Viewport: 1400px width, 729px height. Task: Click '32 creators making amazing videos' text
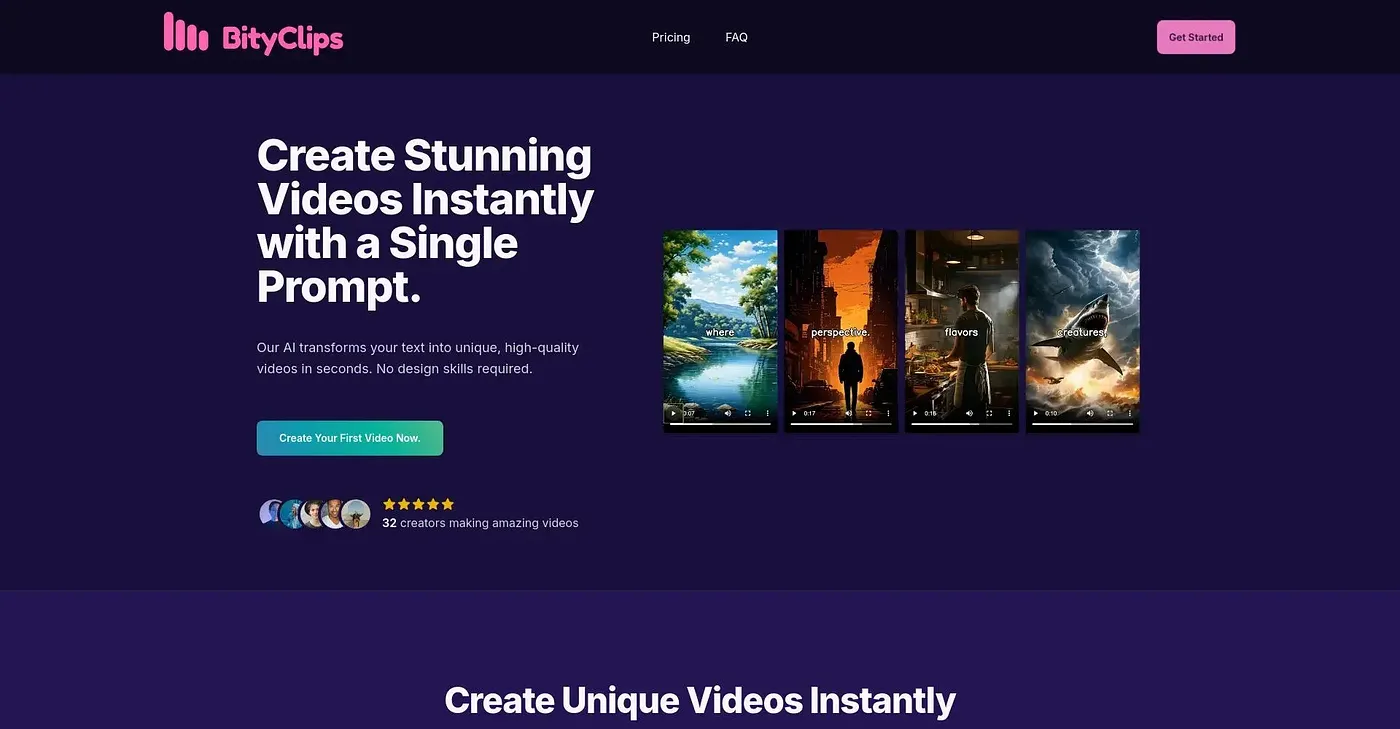[480, 523]
